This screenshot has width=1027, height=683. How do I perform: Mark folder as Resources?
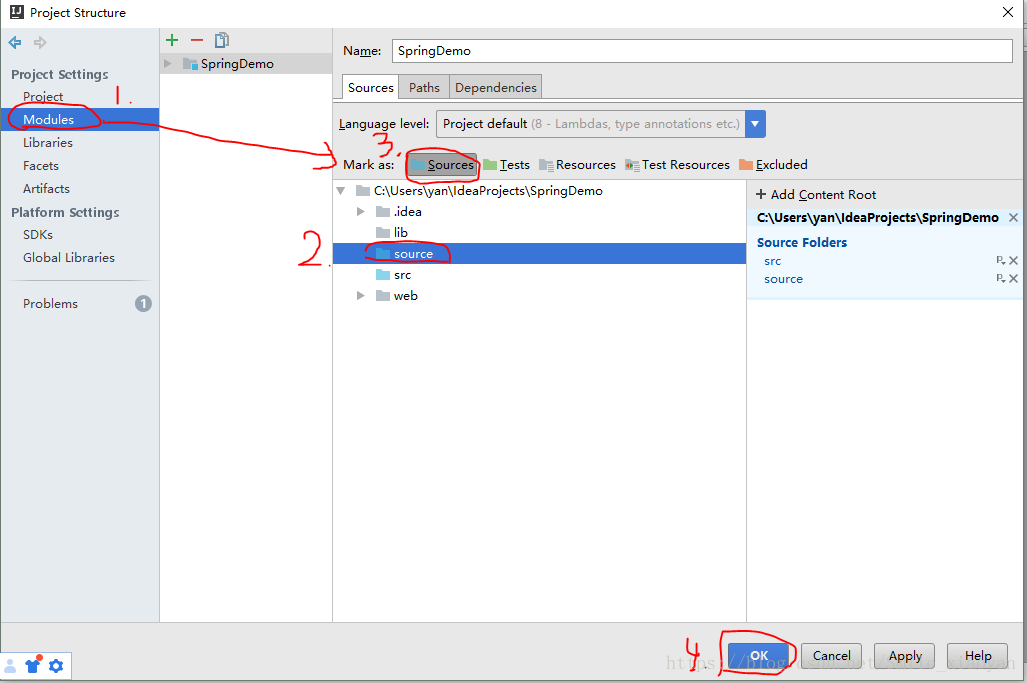[x=578, y=165]
